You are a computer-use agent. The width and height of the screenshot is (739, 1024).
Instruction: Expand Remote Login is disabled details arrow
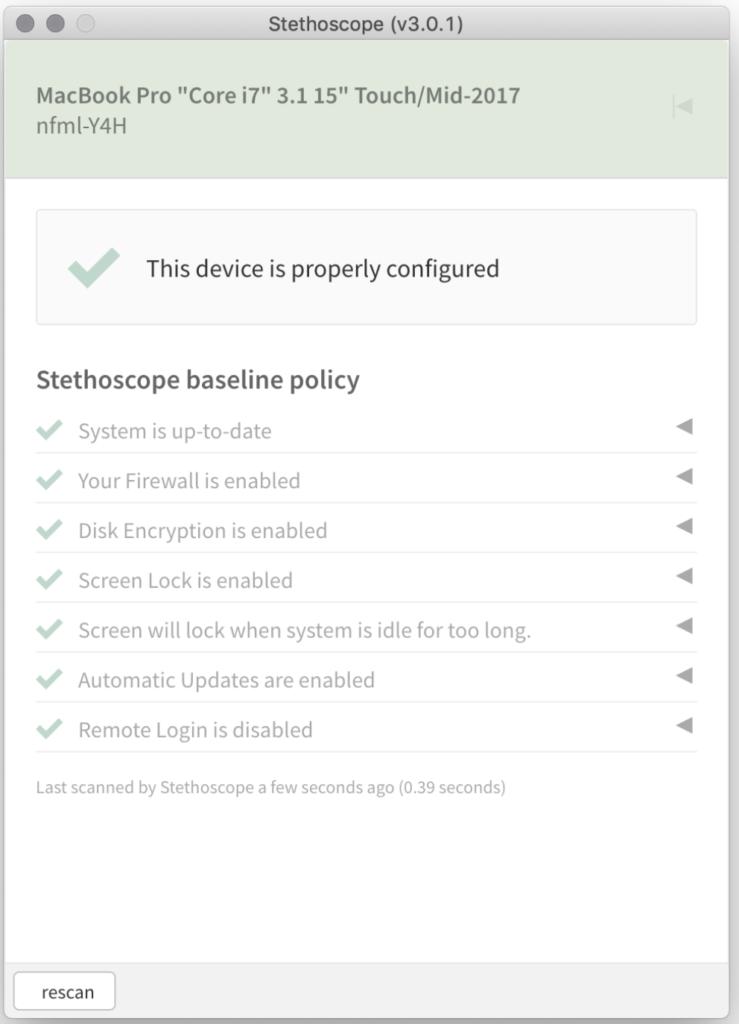(684, 726)
